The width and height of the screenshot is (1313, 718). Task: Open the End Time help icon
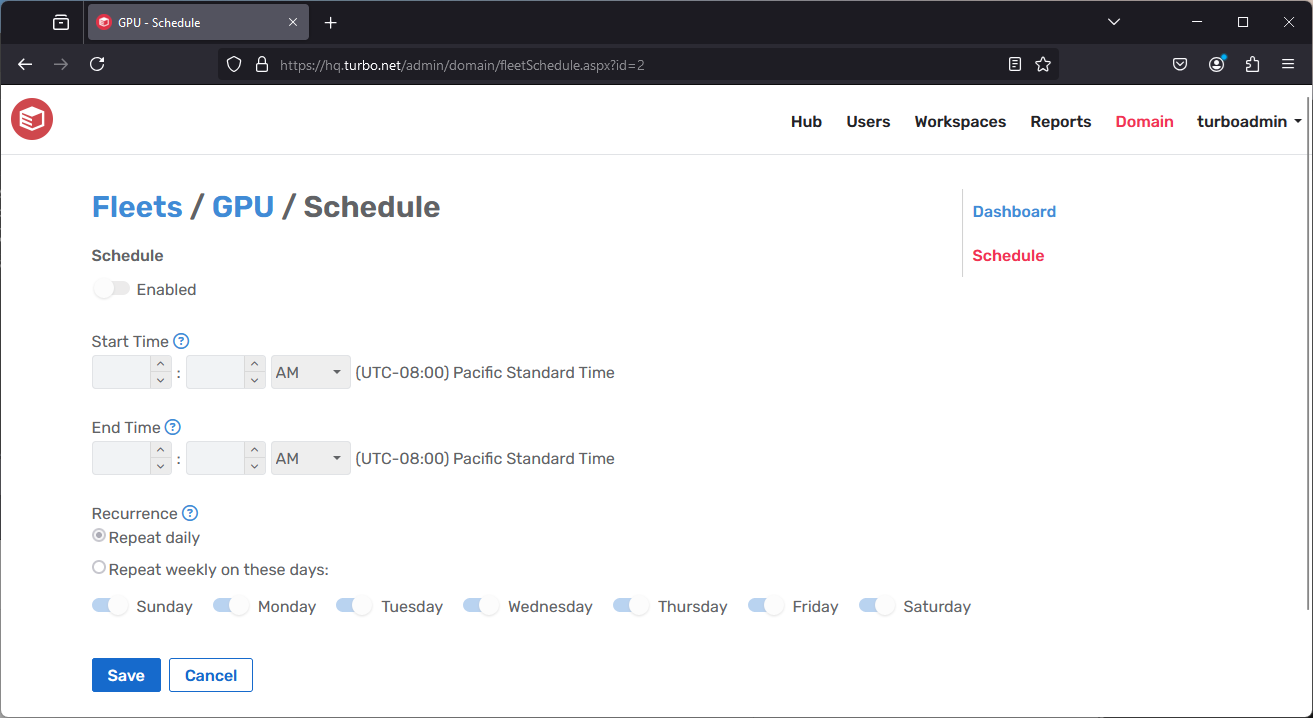point(171,427)
